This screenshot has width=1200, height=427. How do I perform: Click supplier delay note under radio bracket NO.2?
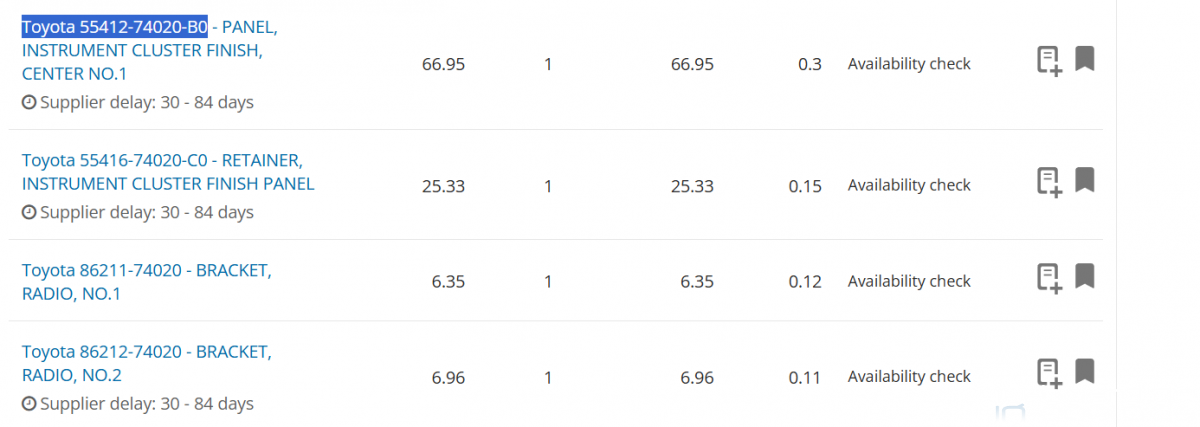(x=138, y=404)
